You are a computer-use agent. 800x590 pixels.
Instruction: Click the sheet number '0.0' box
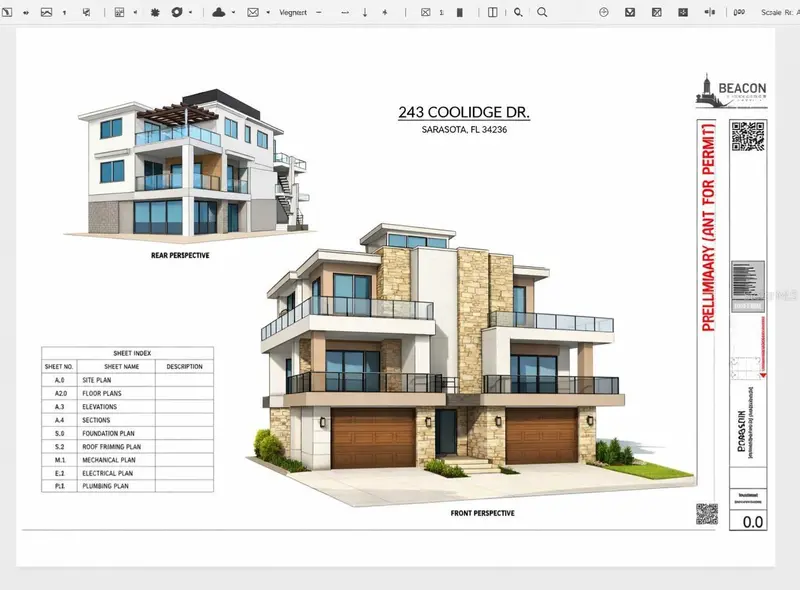[748, 521]
